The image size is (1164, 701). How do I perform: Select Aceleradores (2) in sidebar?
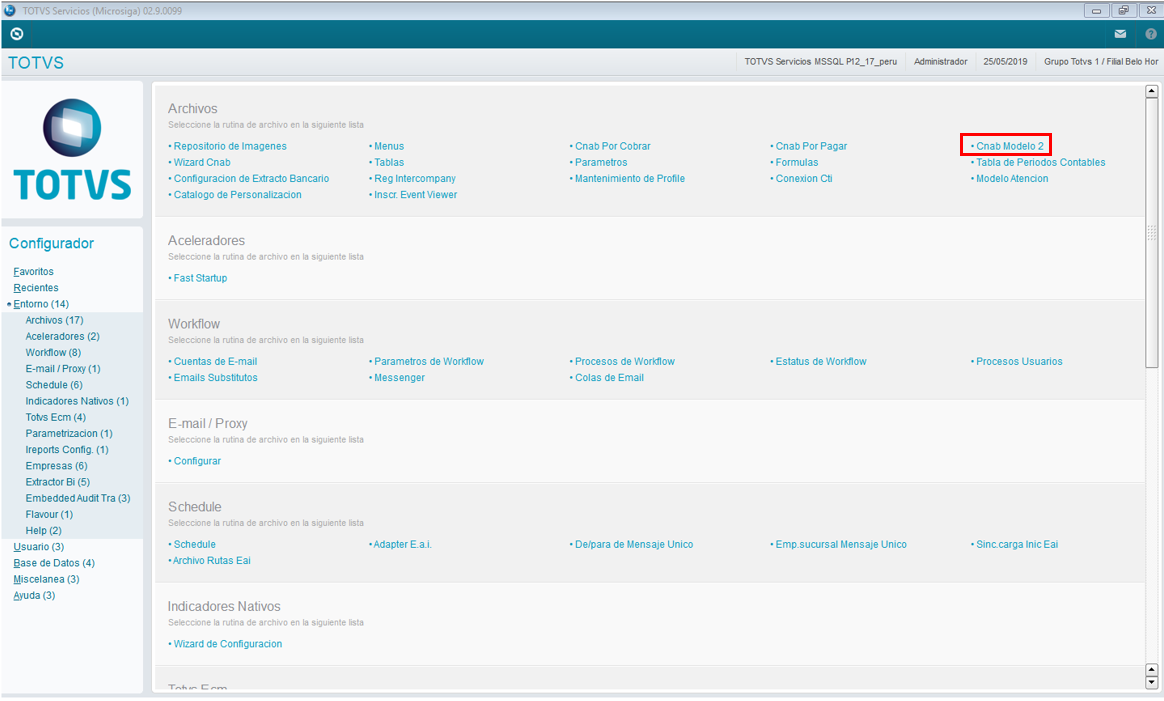(x=62, y=337)
